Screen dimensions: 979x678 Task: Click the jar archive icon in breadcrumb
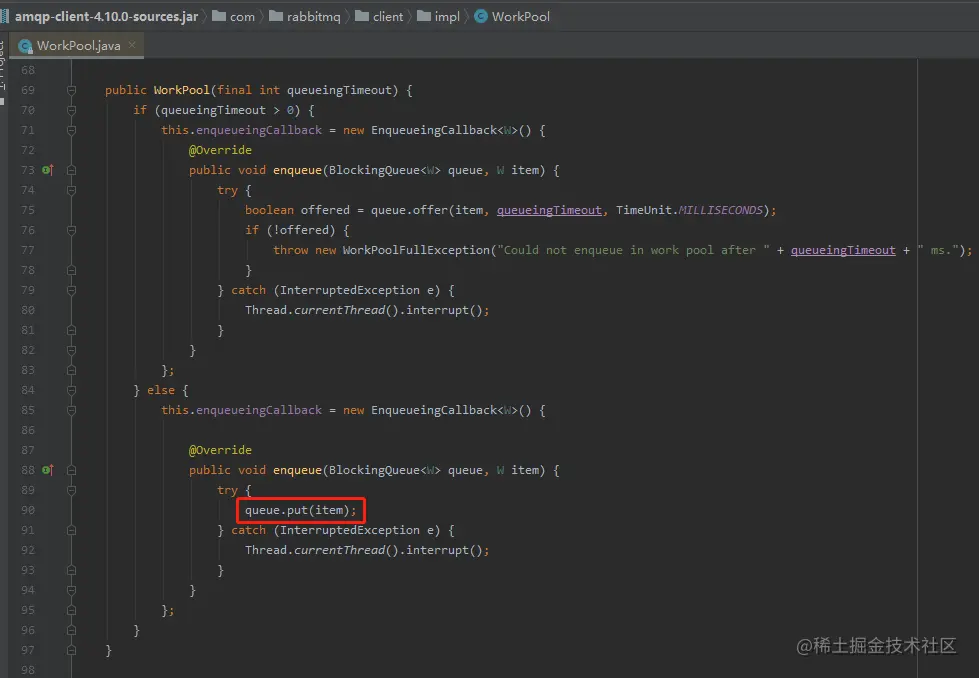pos(5,16)
